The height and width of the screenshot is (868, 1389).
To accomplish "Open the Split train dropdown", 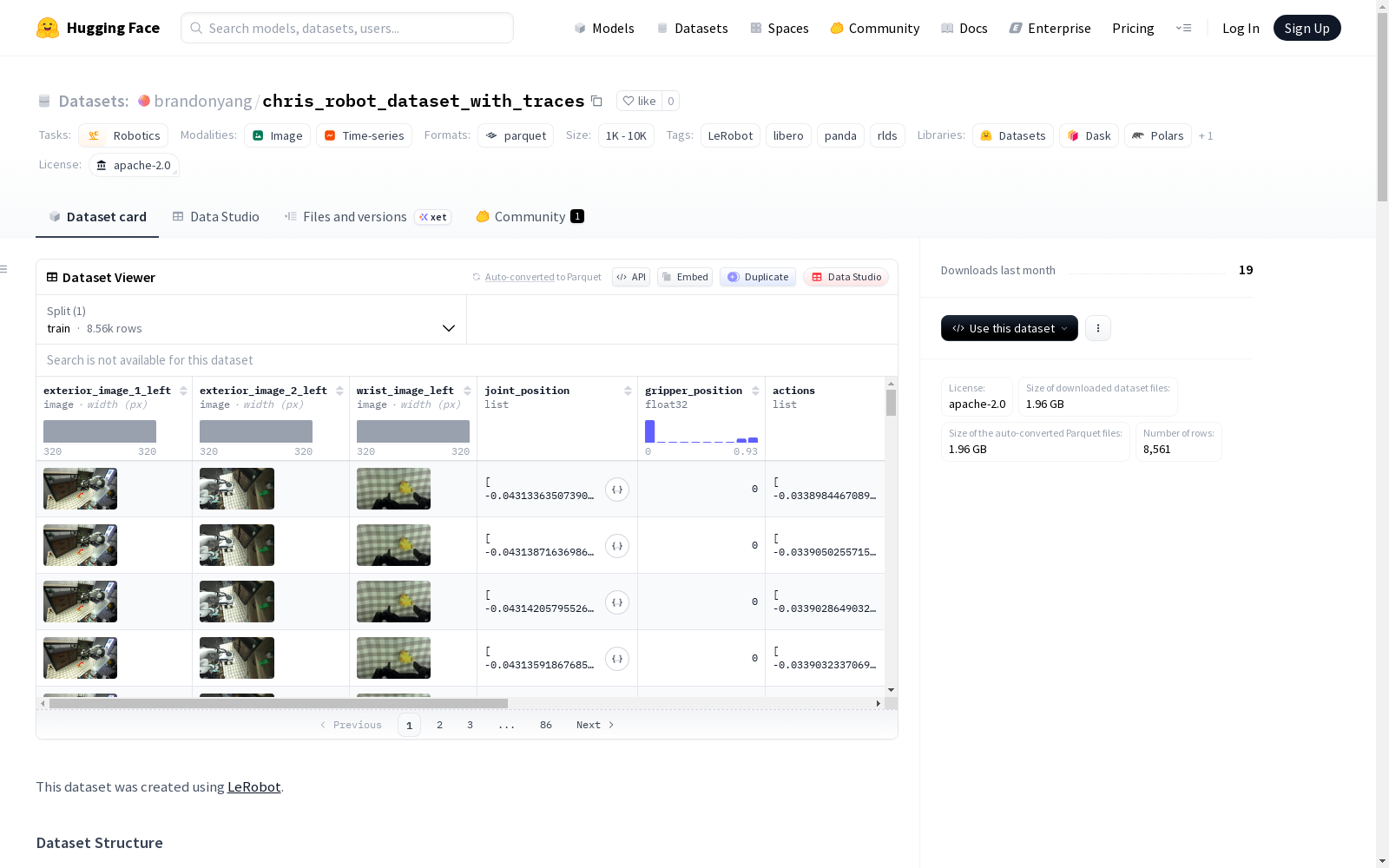I will (251, 319).
